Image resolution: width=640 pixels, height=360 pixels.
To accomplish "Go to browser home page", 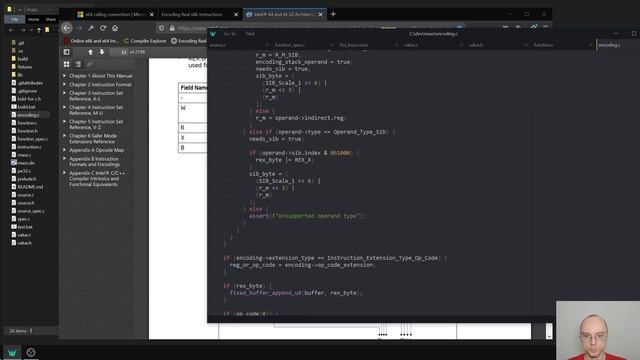I will click(115, 28).
